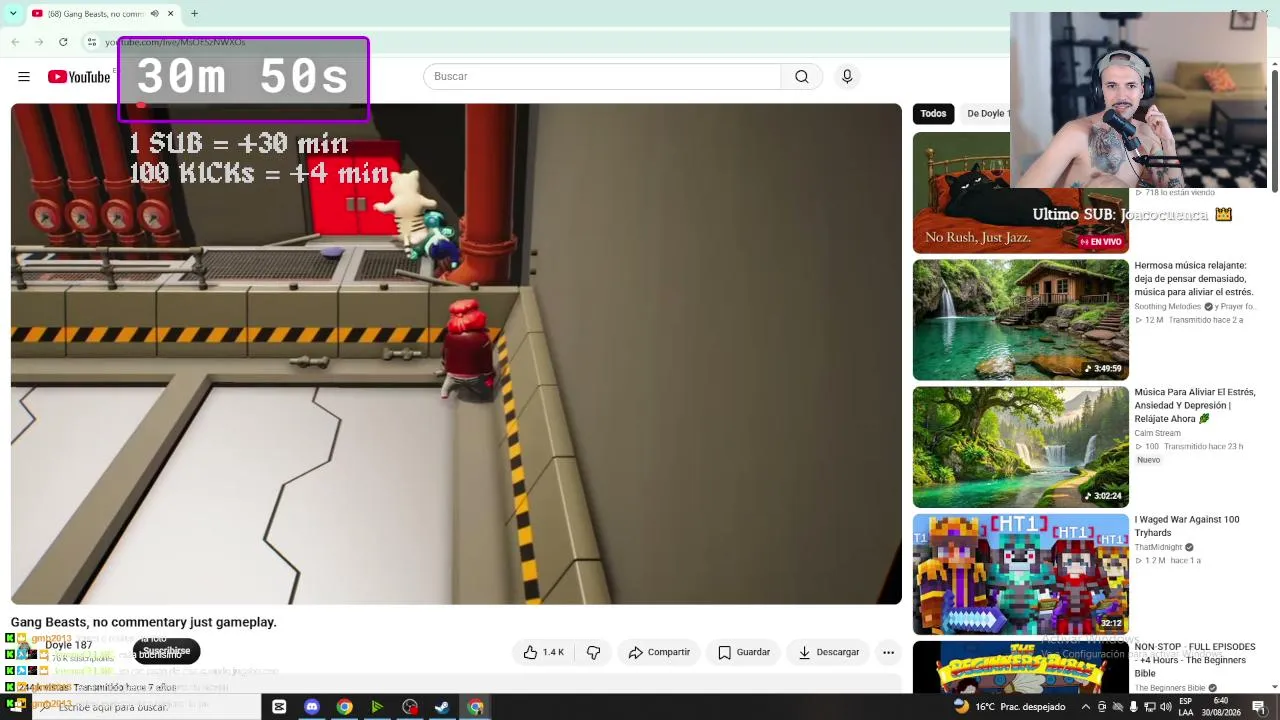The height and width of the screenshot is (720, 1280).
Task: Click the YouTube search field
Action: 602,77
